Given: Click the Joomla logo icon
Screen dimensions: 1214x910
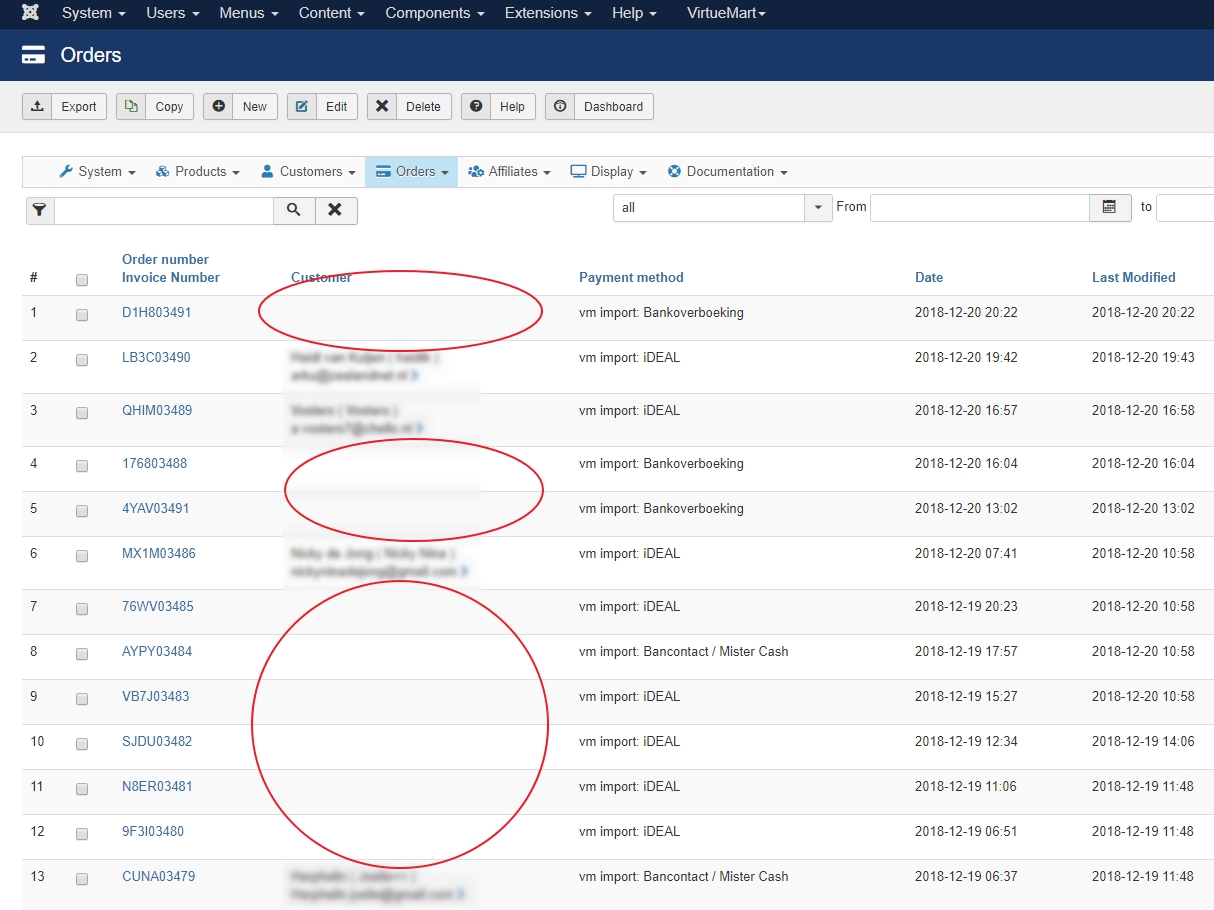Looking at the screenshot, I should pos(30,13).
